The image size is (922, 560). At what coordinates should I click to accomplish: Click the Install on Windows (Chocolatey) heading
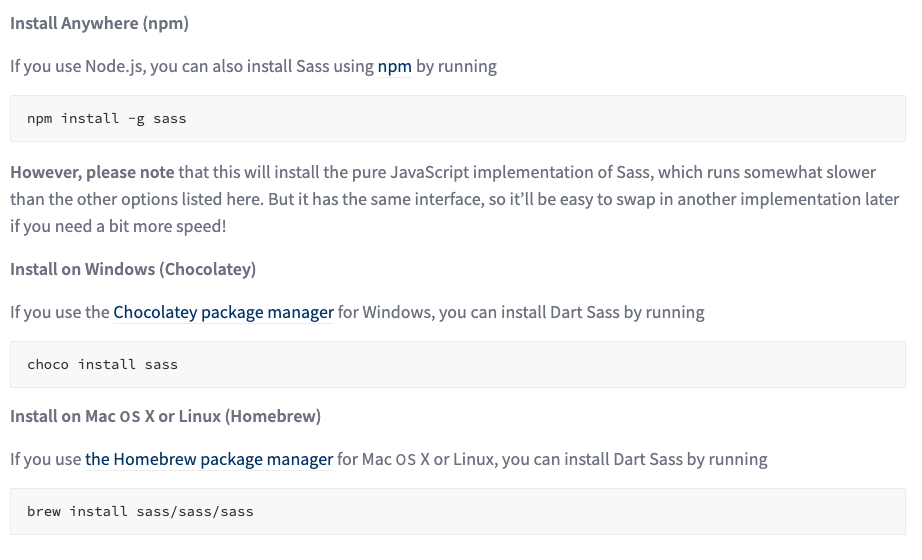(x=133, y=269)
